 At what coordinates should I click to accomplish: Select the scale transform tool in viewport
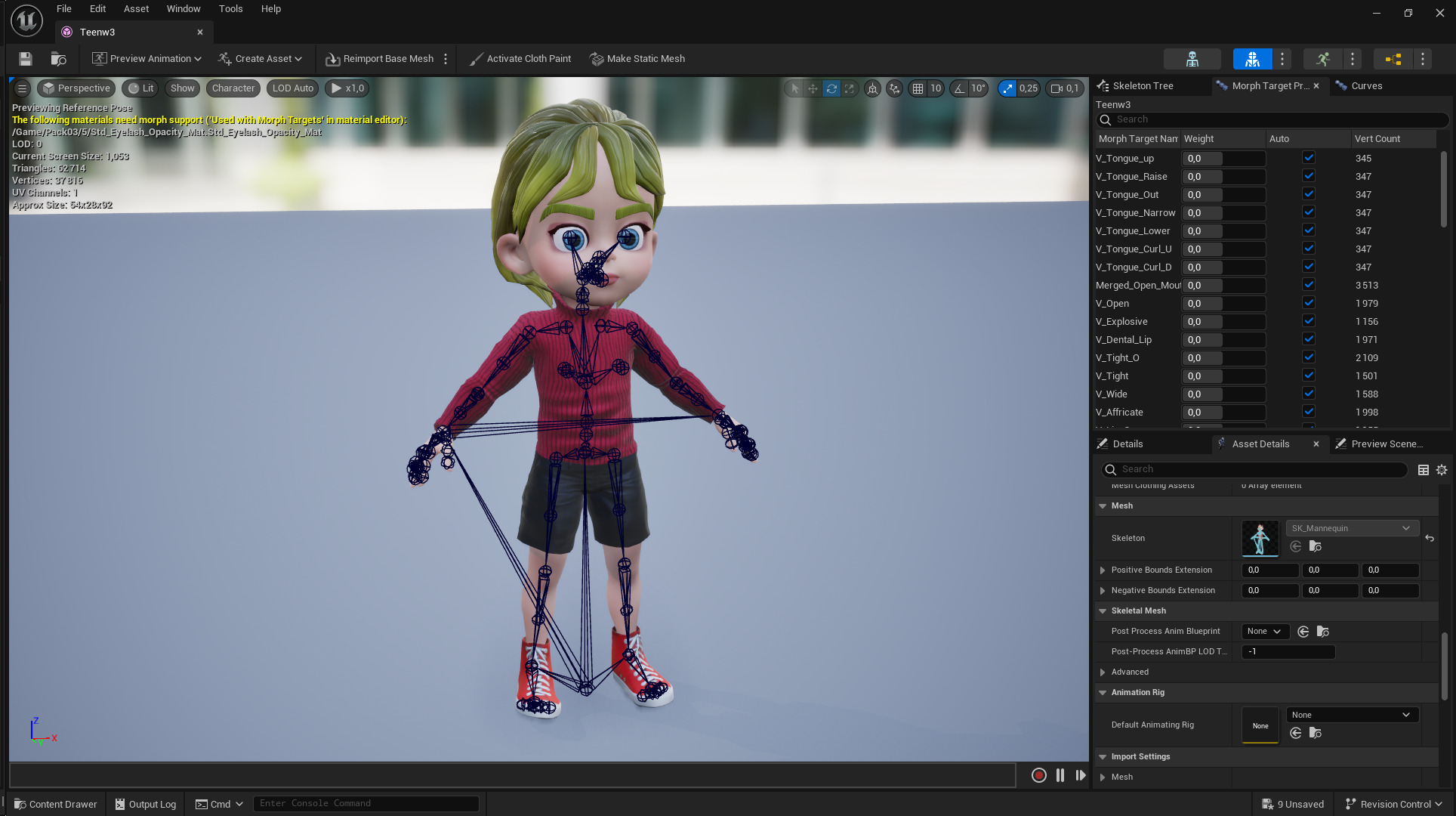pos(850,88)
